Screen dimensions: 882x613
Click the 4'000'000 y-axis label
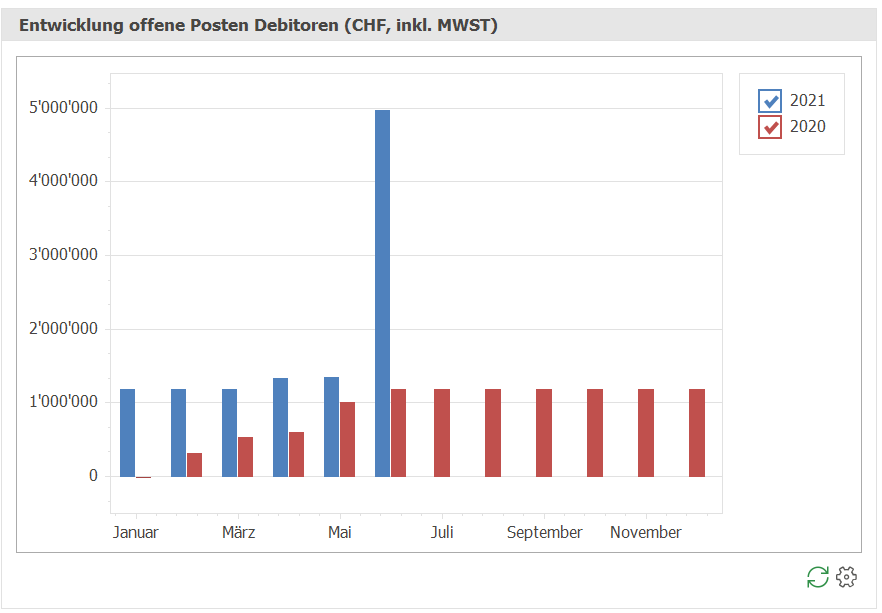coord(64,181)
